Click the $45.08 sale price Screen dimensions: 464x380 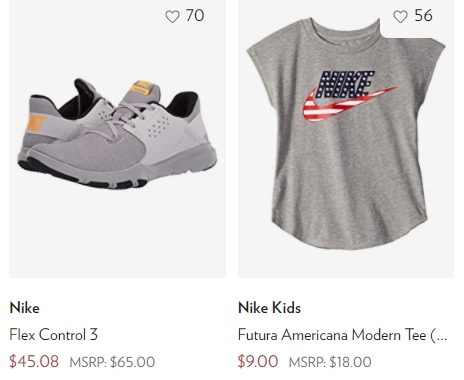tap(34, 362)
